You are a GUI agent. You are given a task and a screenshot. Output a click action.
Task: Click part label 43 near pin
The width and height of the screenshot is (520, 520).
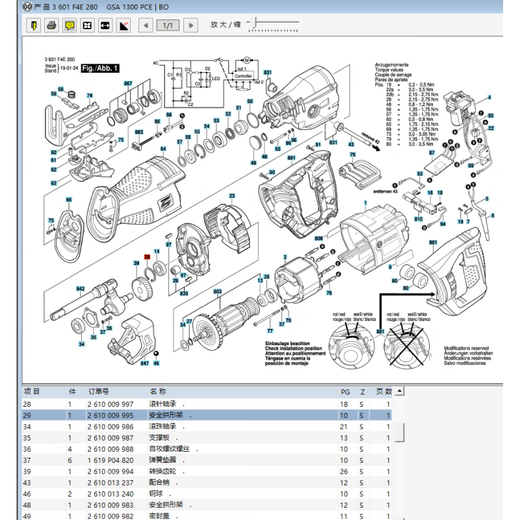[x=351, y=144]
